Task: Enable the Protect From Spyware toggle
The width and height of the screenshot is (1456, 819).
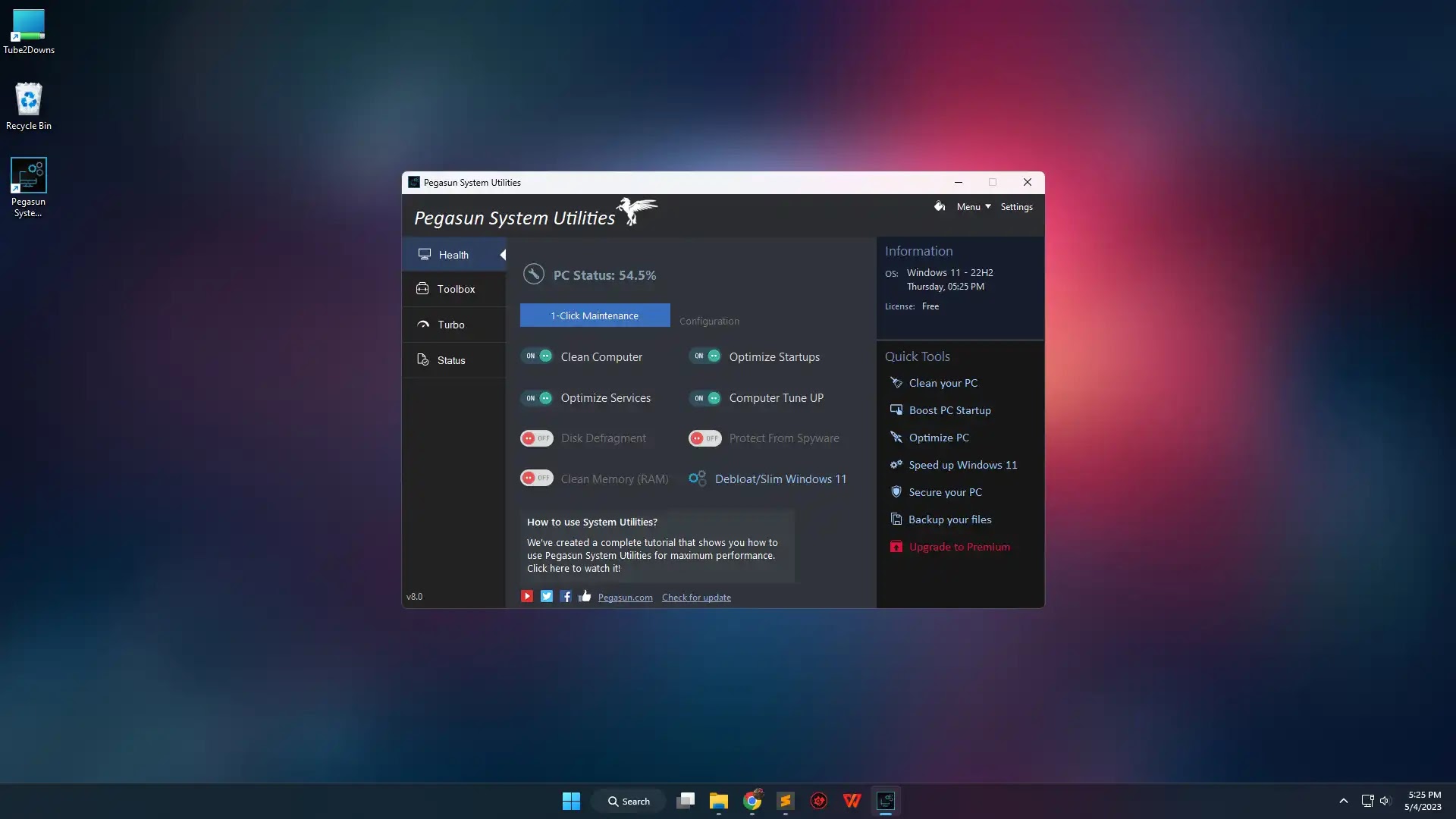Action: (x=705, y=438)
